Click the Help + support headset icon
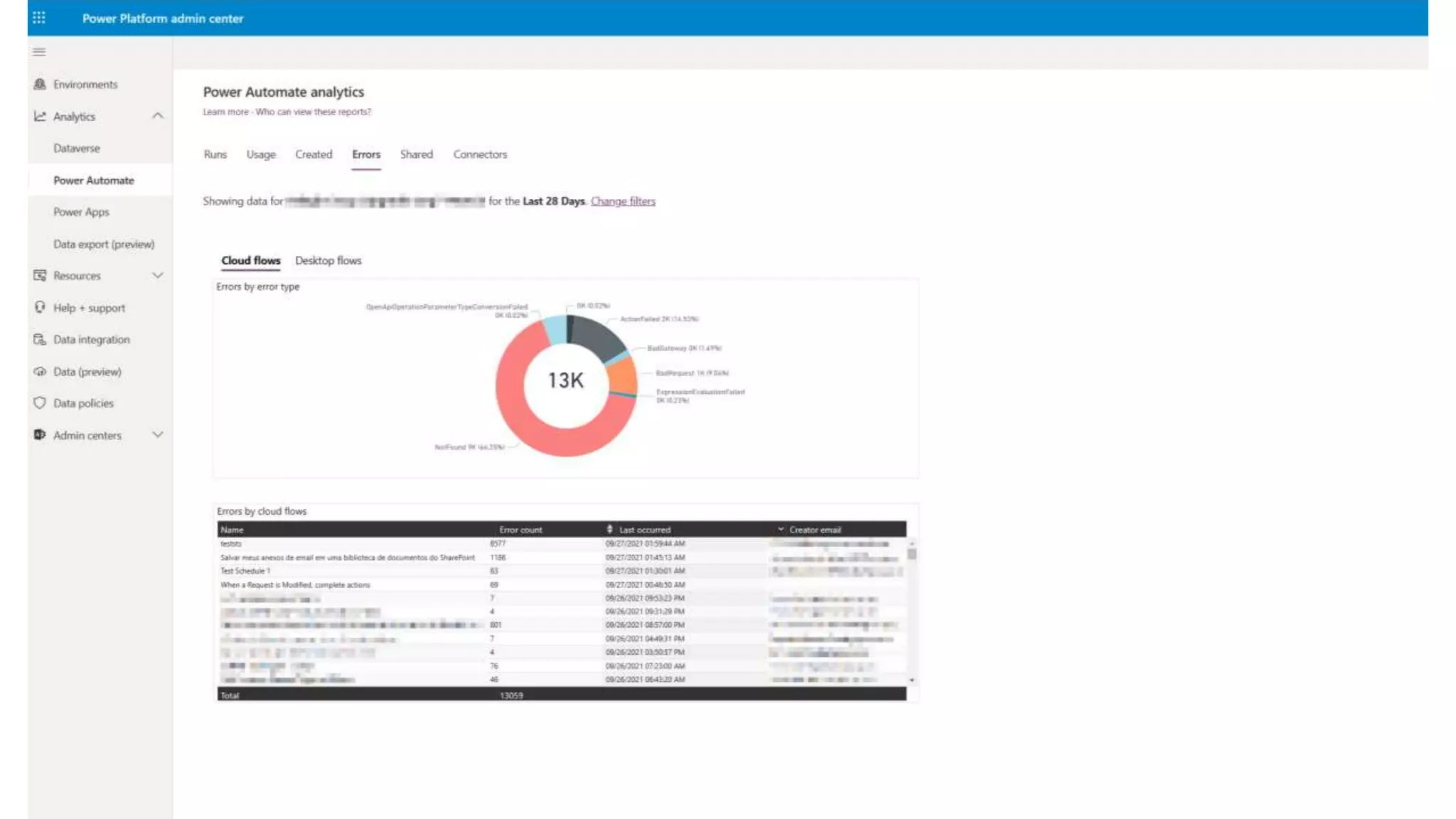 click(x=40, y=308)
